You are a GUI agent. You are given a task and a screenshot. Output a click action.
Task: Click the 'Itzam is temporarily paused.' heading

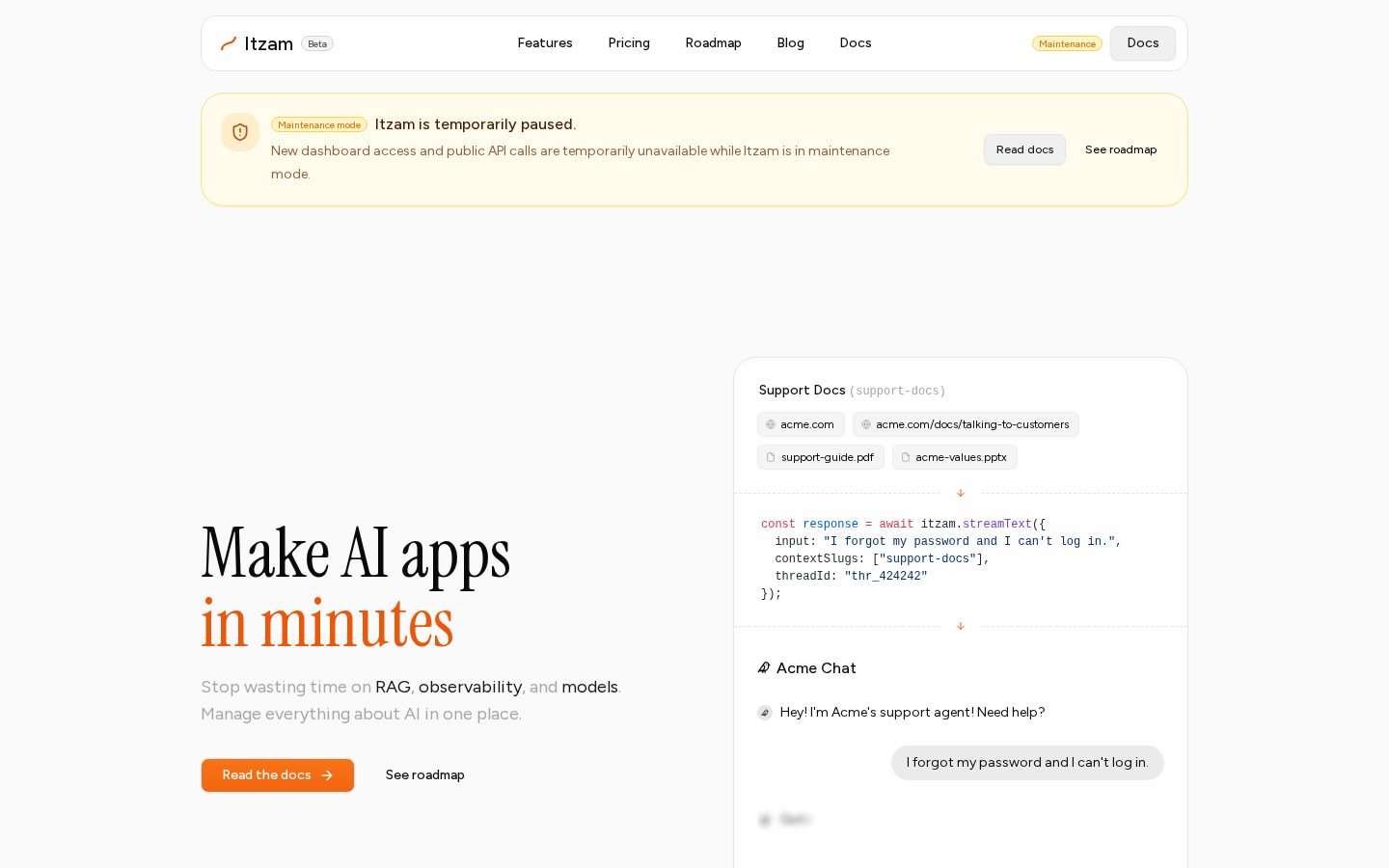[476, 124]
